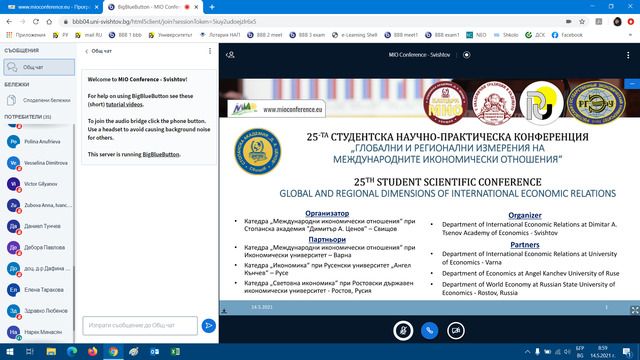Viewport: 640px width, 360px height.
Task: Open the options menu with three dots
Action: (628, 55)
